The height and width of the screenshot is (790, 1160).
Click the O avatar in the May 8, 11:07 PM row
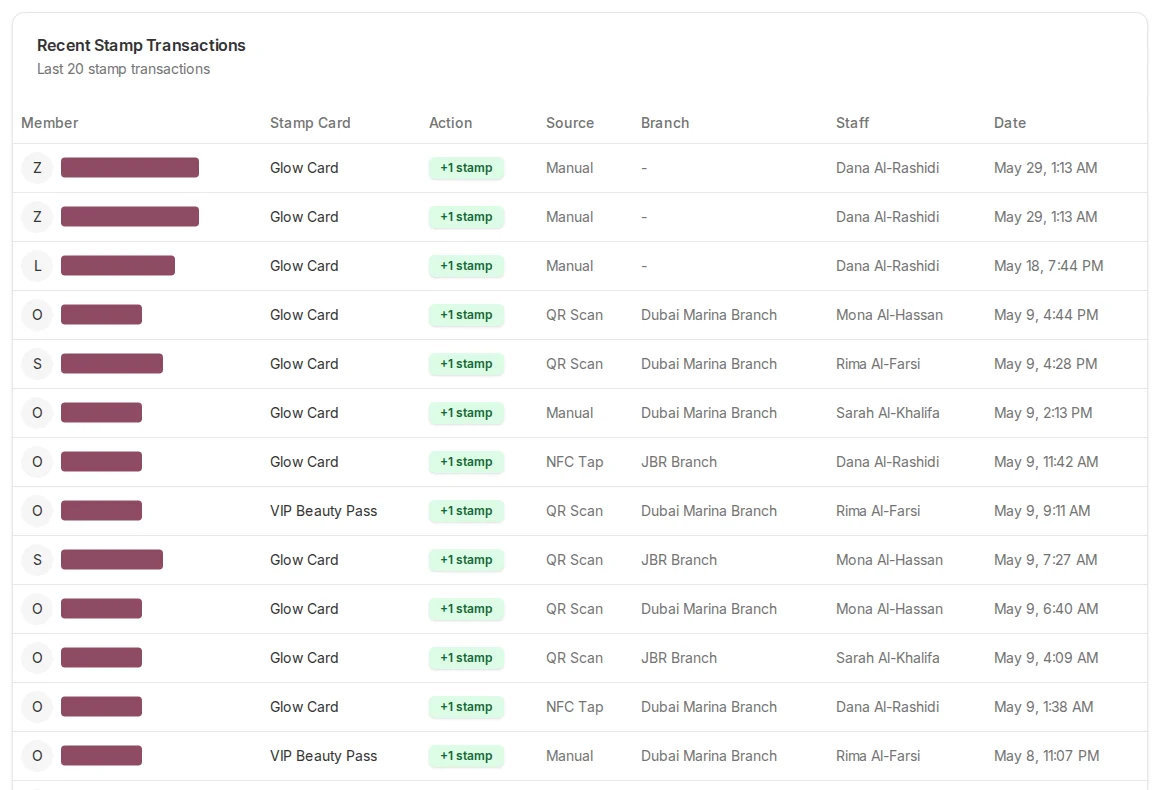pos(37,755)
